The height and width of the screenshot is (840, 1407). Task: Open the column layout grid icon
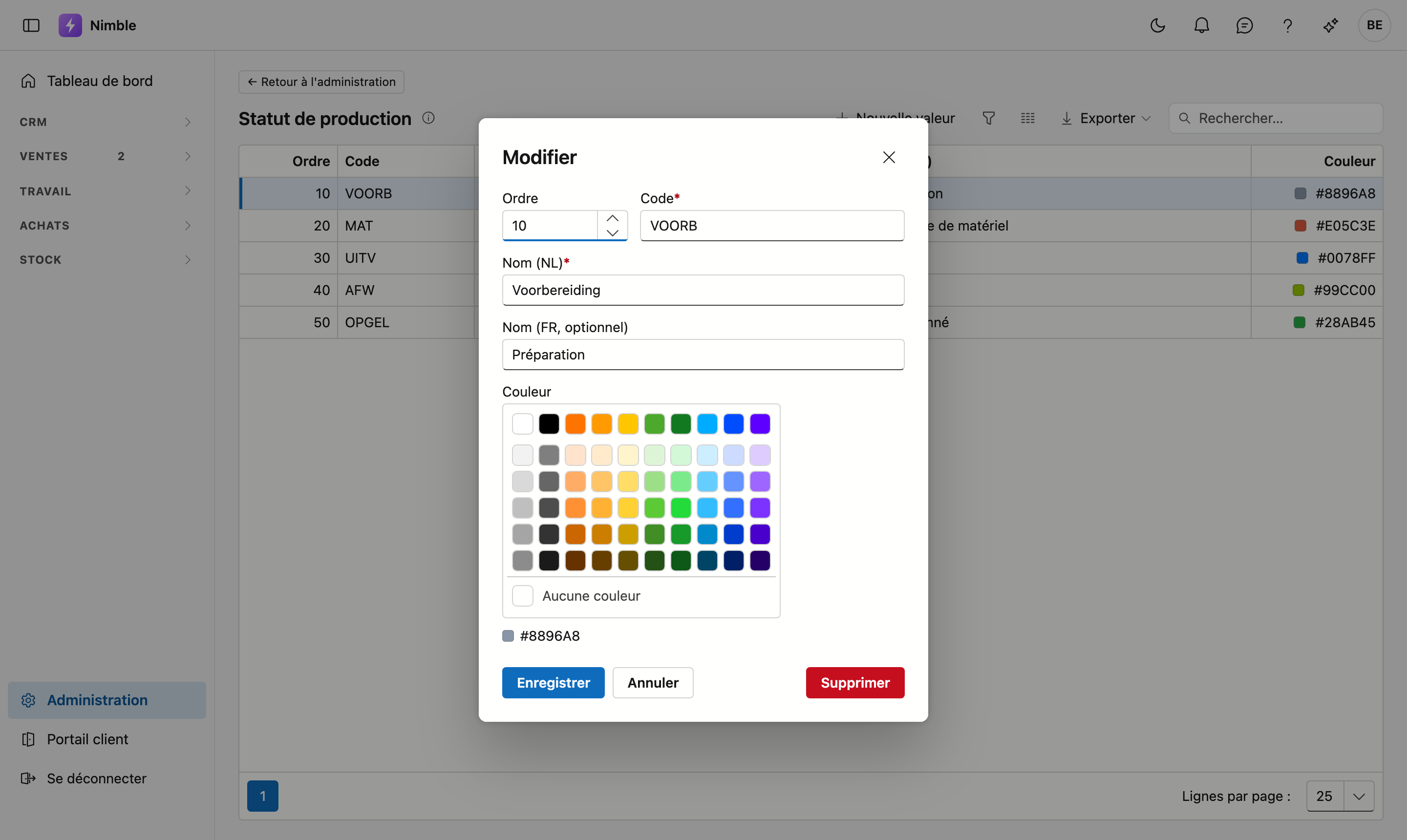pos(1028,118)
